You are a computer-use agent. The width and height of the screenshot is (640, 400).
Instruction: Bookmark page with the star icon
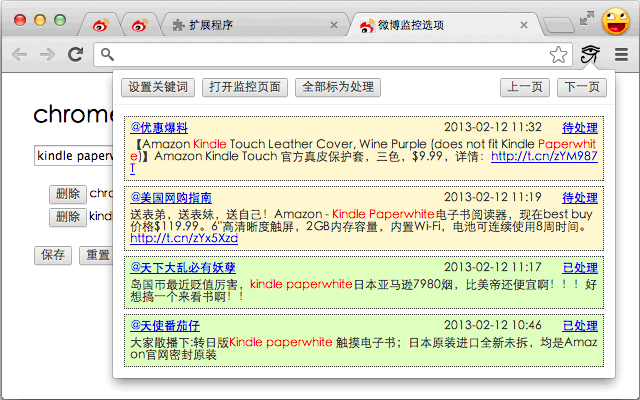coord(558,55)
